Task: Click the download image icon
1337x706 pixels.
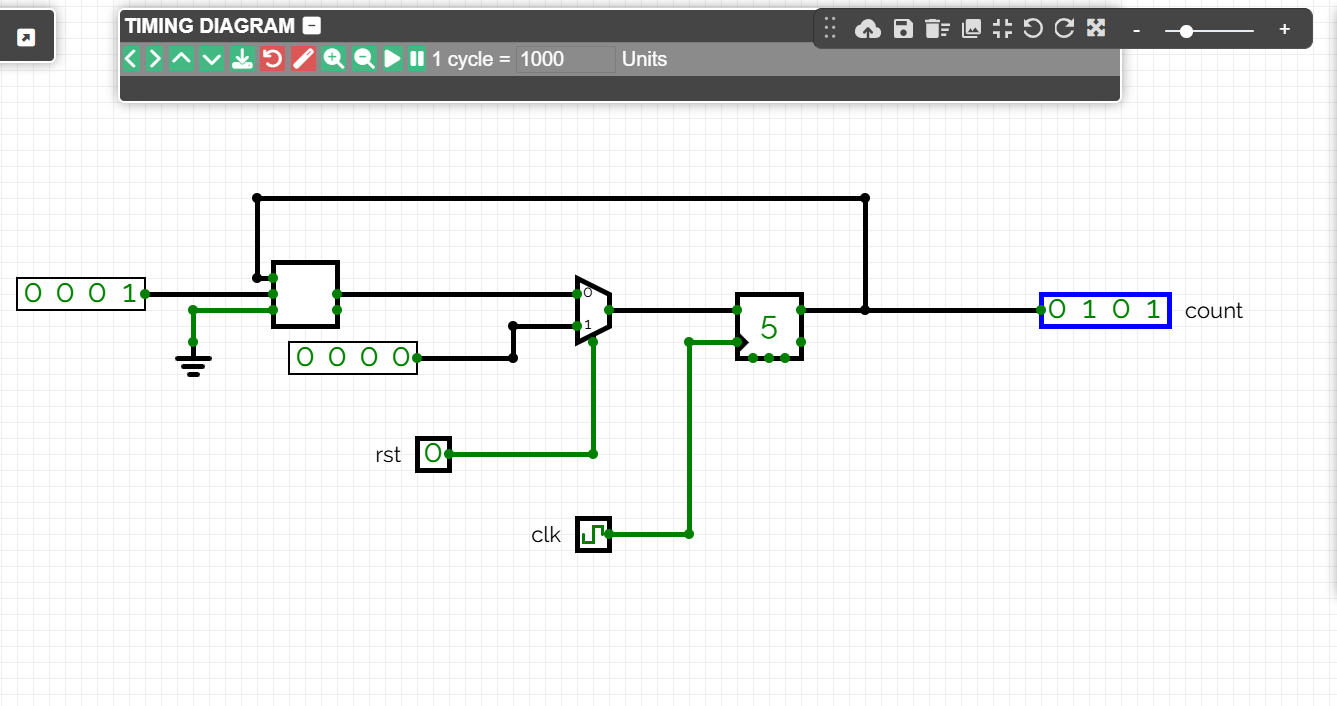Action: click(971, 29)
